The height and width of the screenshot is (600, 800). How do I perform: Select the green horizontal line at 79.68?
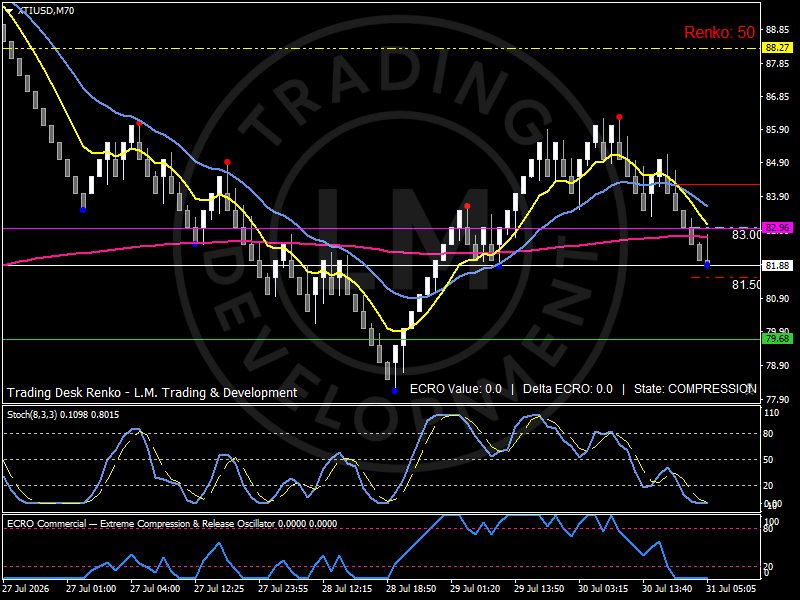click(381, 339)
